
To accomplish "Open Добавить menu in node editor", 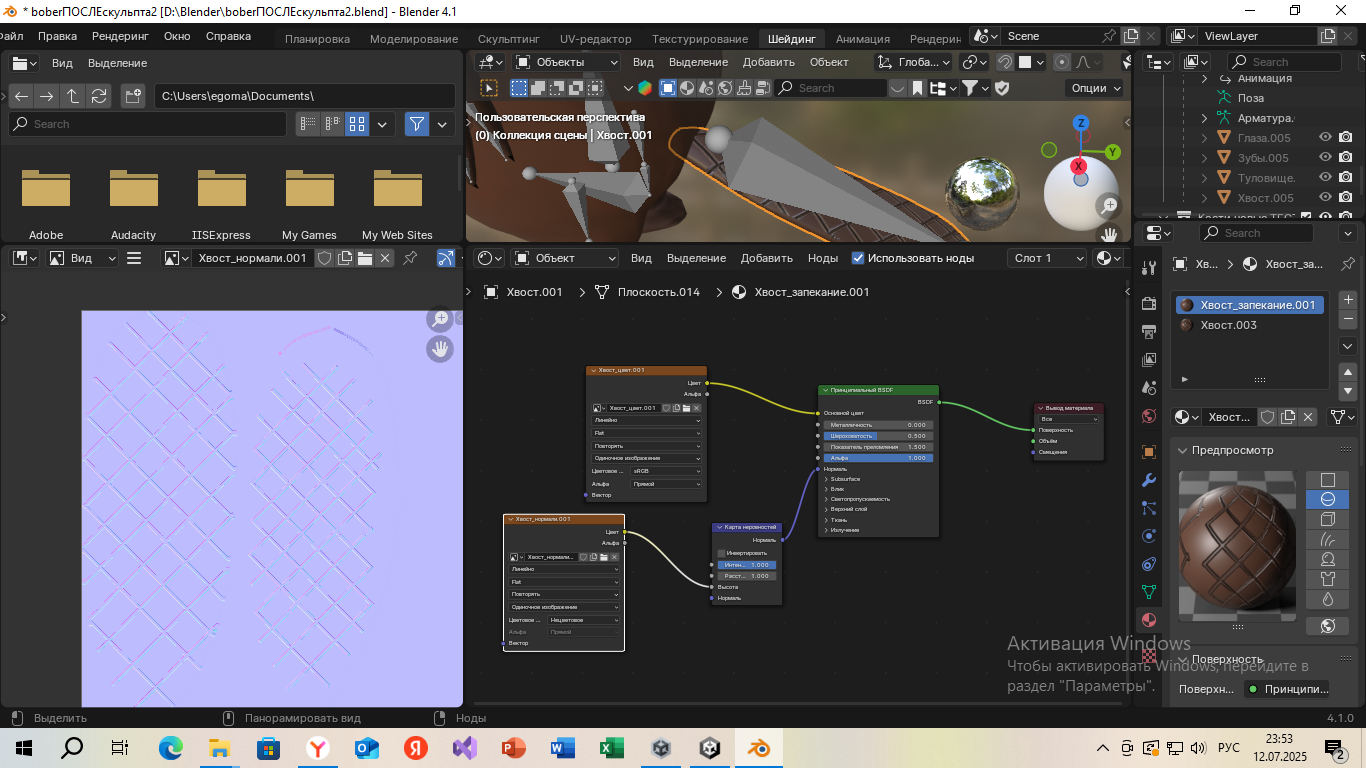I will point(766,258).
